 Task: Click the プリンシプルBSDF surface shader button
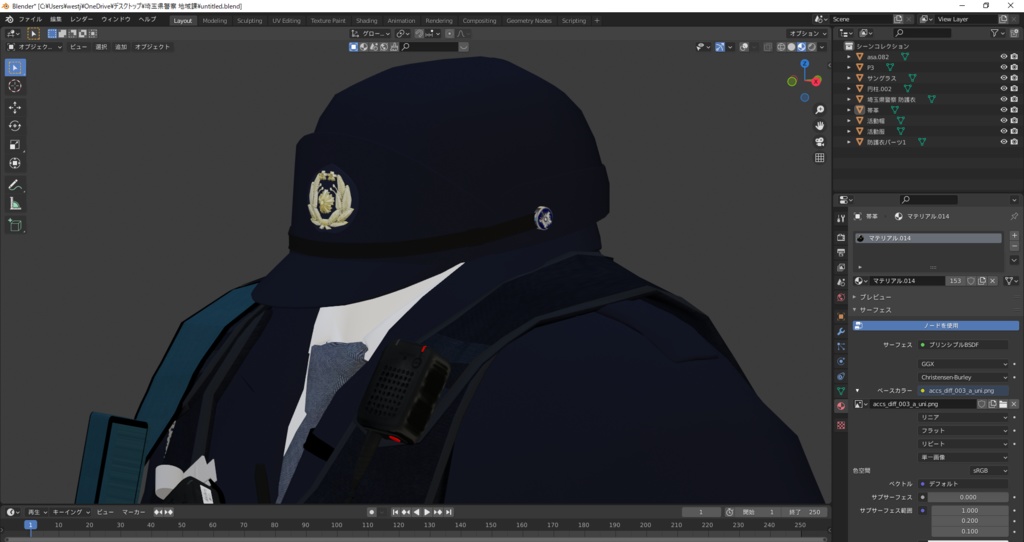click(963, 345)
